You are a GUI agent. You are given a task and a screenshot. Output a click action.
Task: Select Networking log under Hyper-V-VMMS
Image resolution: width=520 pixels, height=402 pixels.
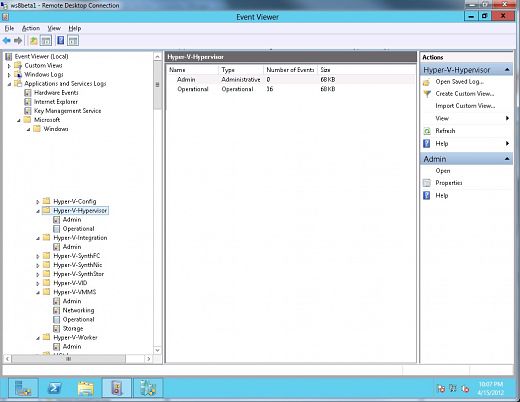[78, 310]
